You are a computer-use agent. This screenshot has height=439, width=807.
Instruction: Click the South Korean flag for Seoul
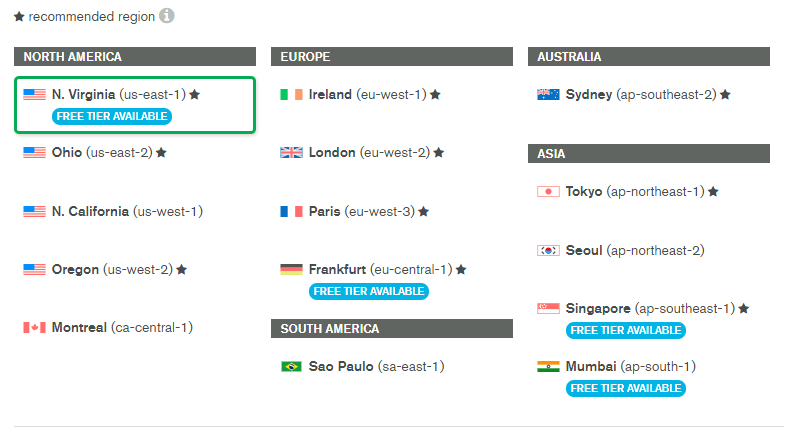click(548, 251)
